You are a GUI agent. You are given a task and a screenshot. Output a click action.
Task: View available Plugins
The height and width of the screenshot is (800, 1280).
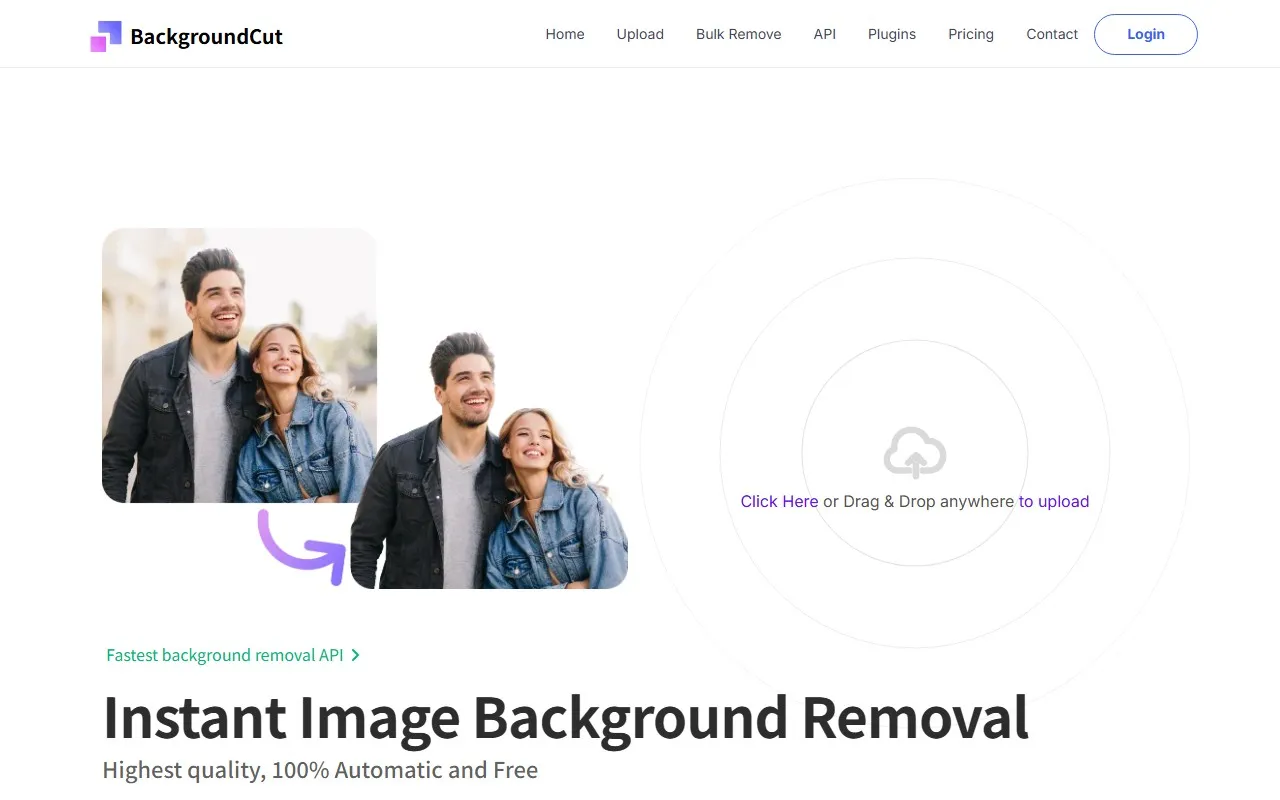coord(891,34)
